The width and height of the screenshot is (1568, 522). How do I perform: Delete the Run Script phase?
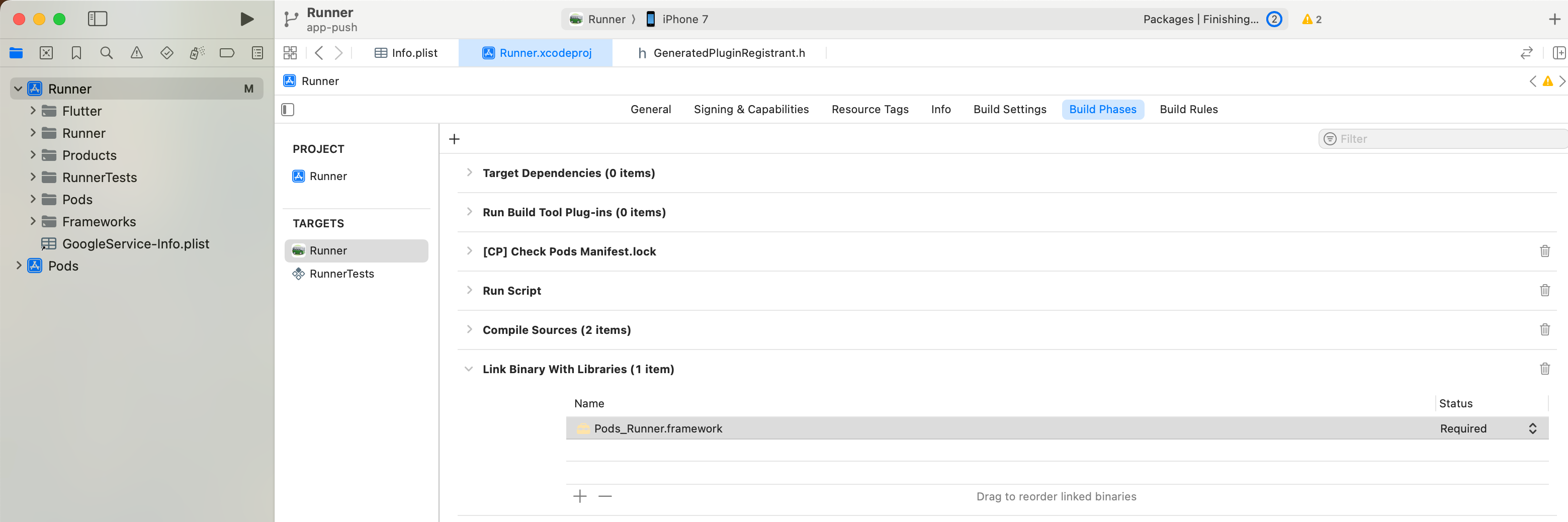tap(1544, 290)
